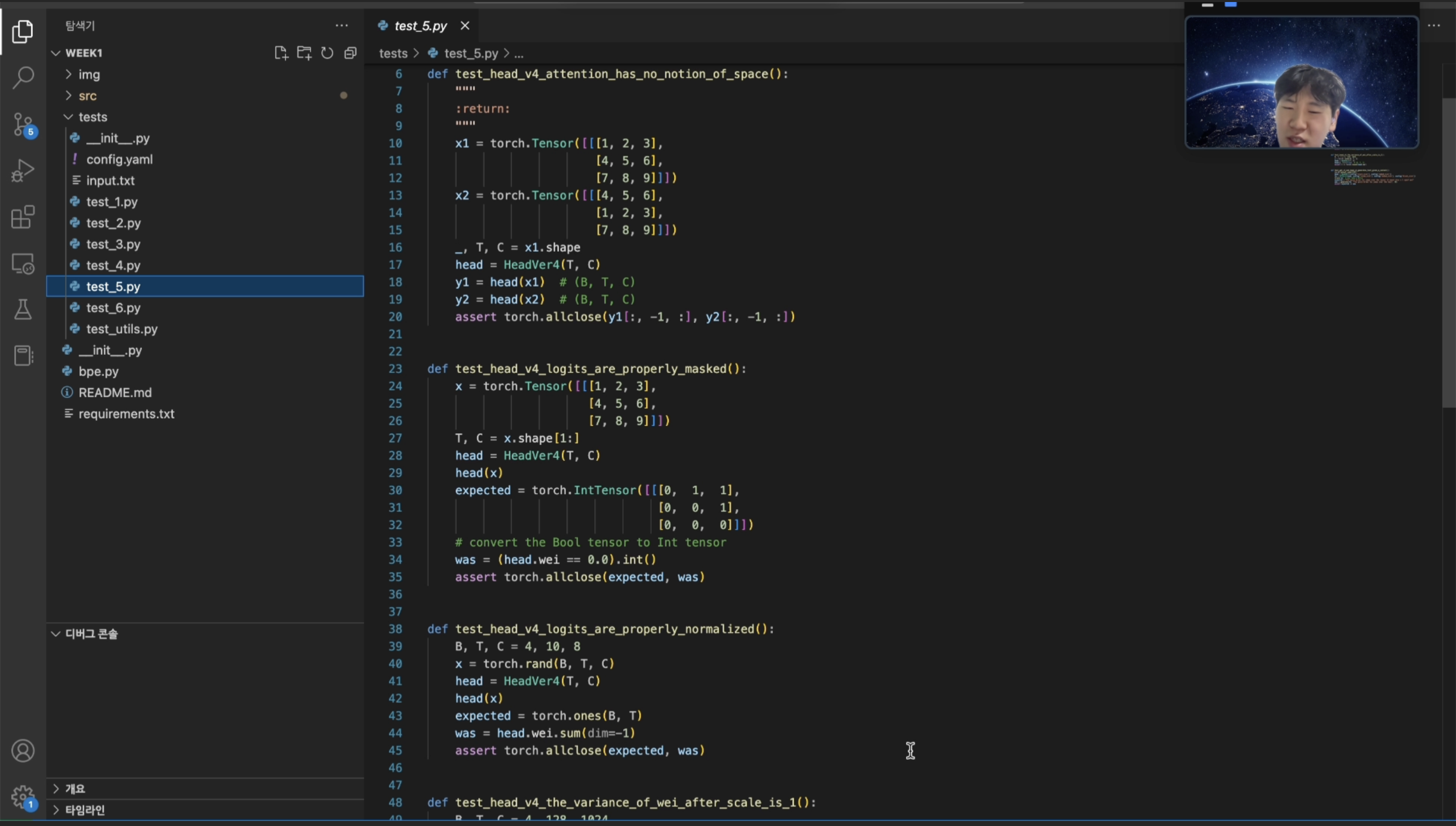Screen dimensions: 1456x826
Task: Open Remote Explorer icon in activity bar
Action: point(23,264)
